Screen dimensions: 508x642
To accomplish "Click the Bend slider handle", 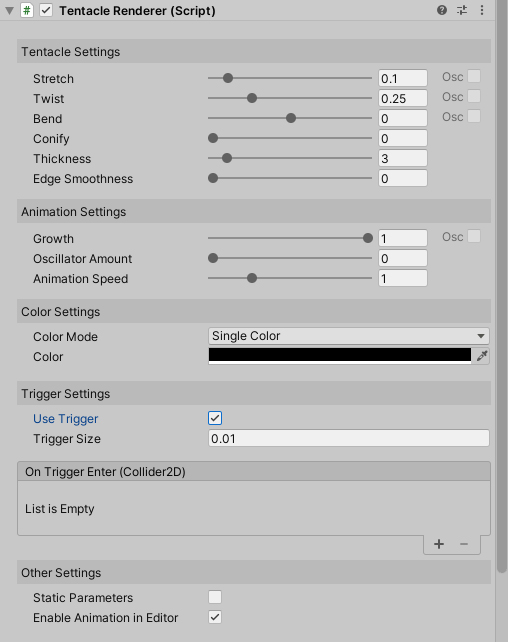I will tap(291, 118).
